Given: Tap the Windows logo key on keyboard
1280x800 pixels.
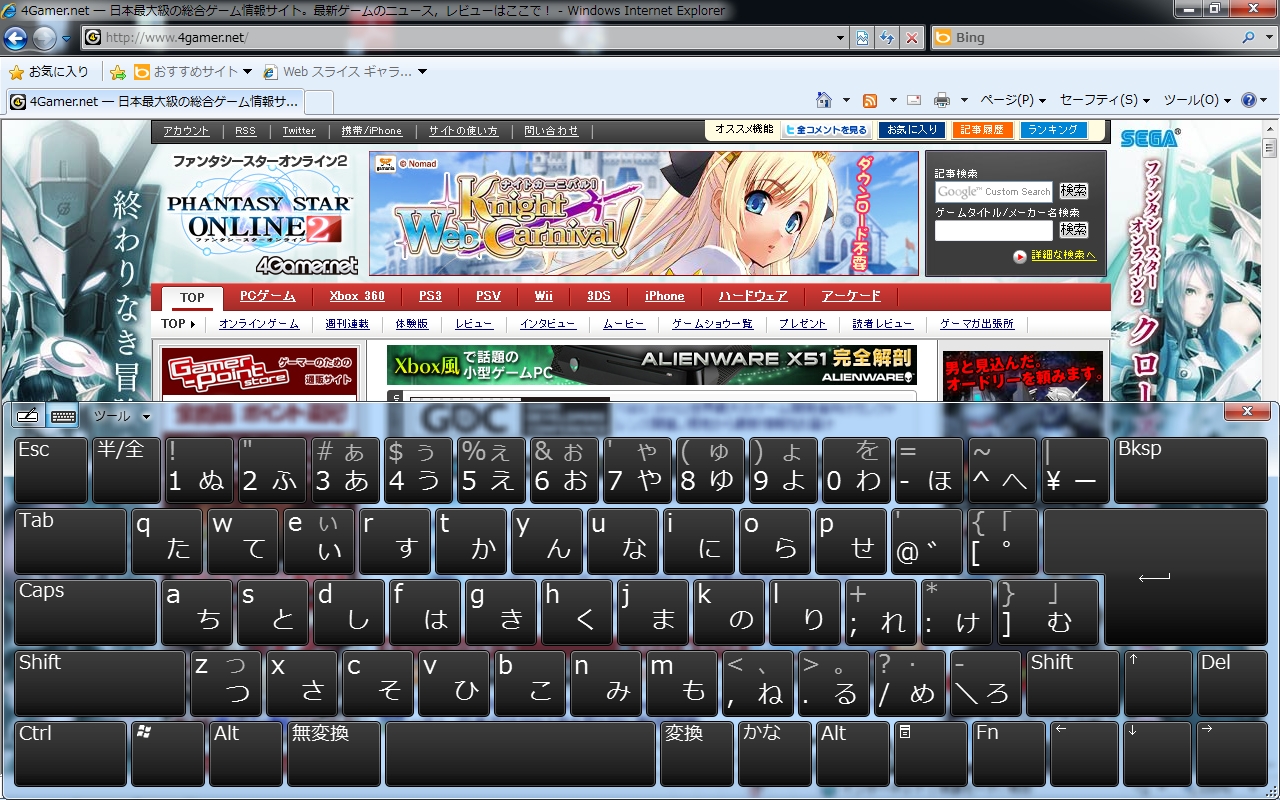Looking at the screenshot, I should point(167,753).
